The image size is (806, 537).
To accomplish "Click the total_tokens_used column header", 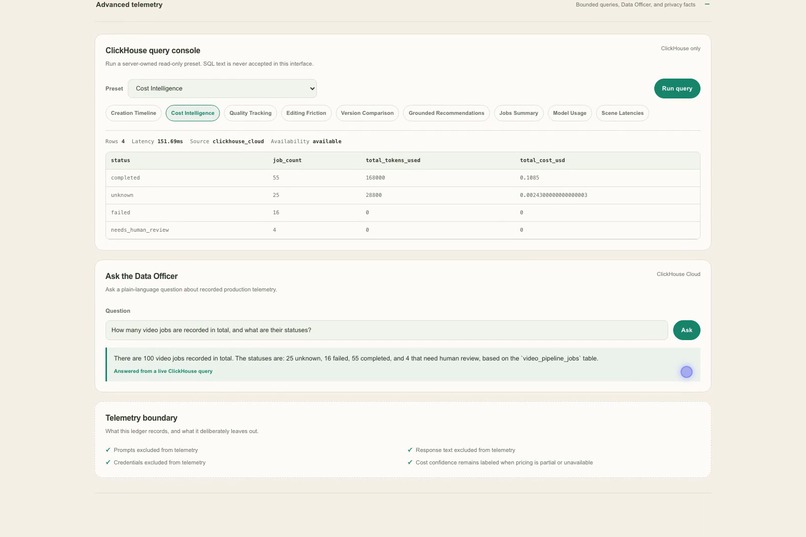I will [393, 160].
